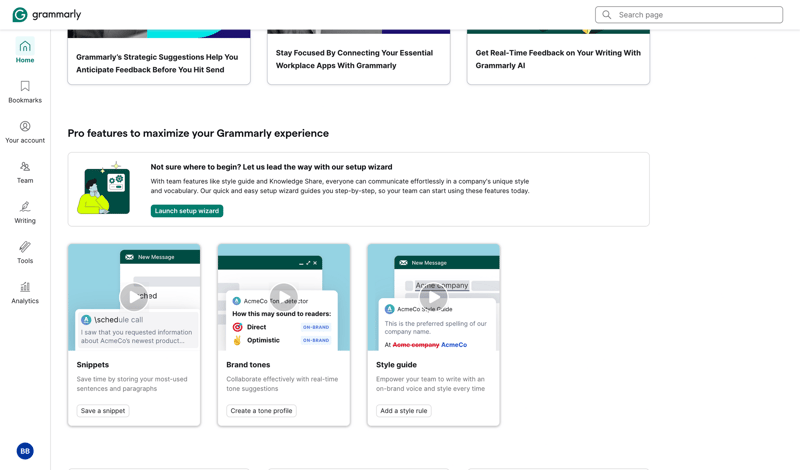Click the BB profile avatar
800x470 pixels.
tap(25, 451)
